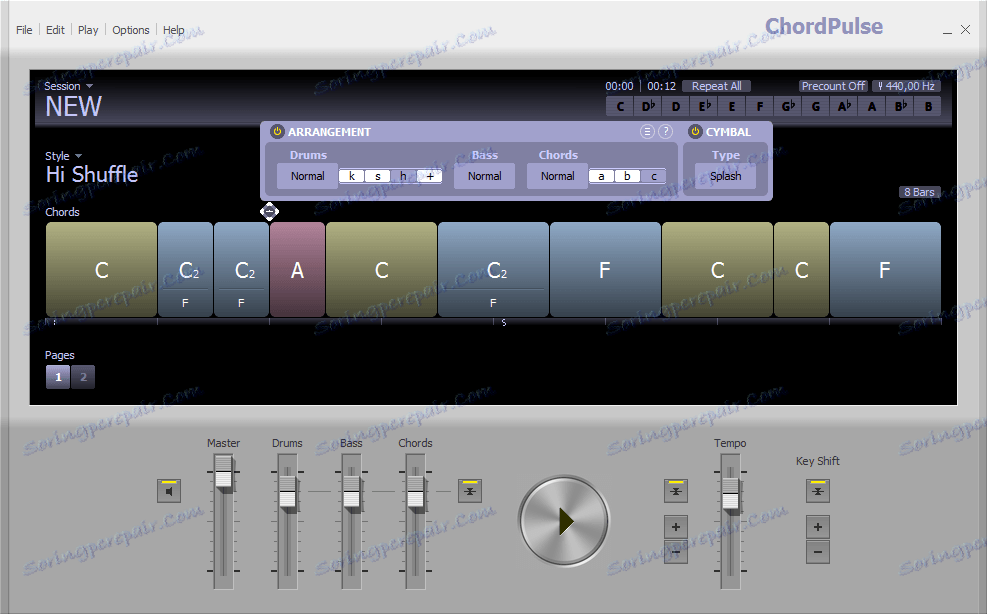
Task: Open the Repeat All mode selector
Action: point(716,86)
